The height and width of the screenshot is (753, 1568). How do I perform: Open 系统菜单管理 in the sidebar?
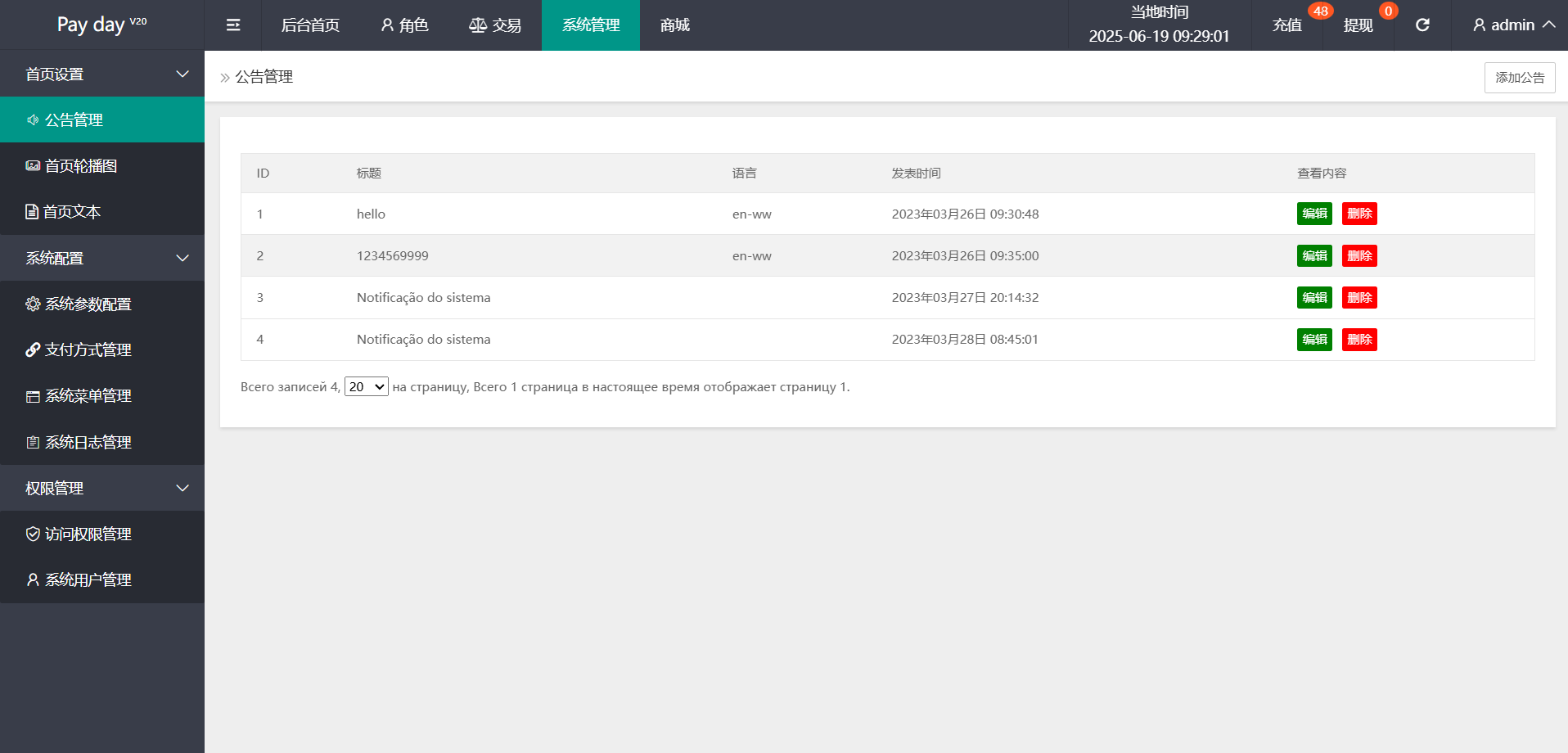(102, 396)
